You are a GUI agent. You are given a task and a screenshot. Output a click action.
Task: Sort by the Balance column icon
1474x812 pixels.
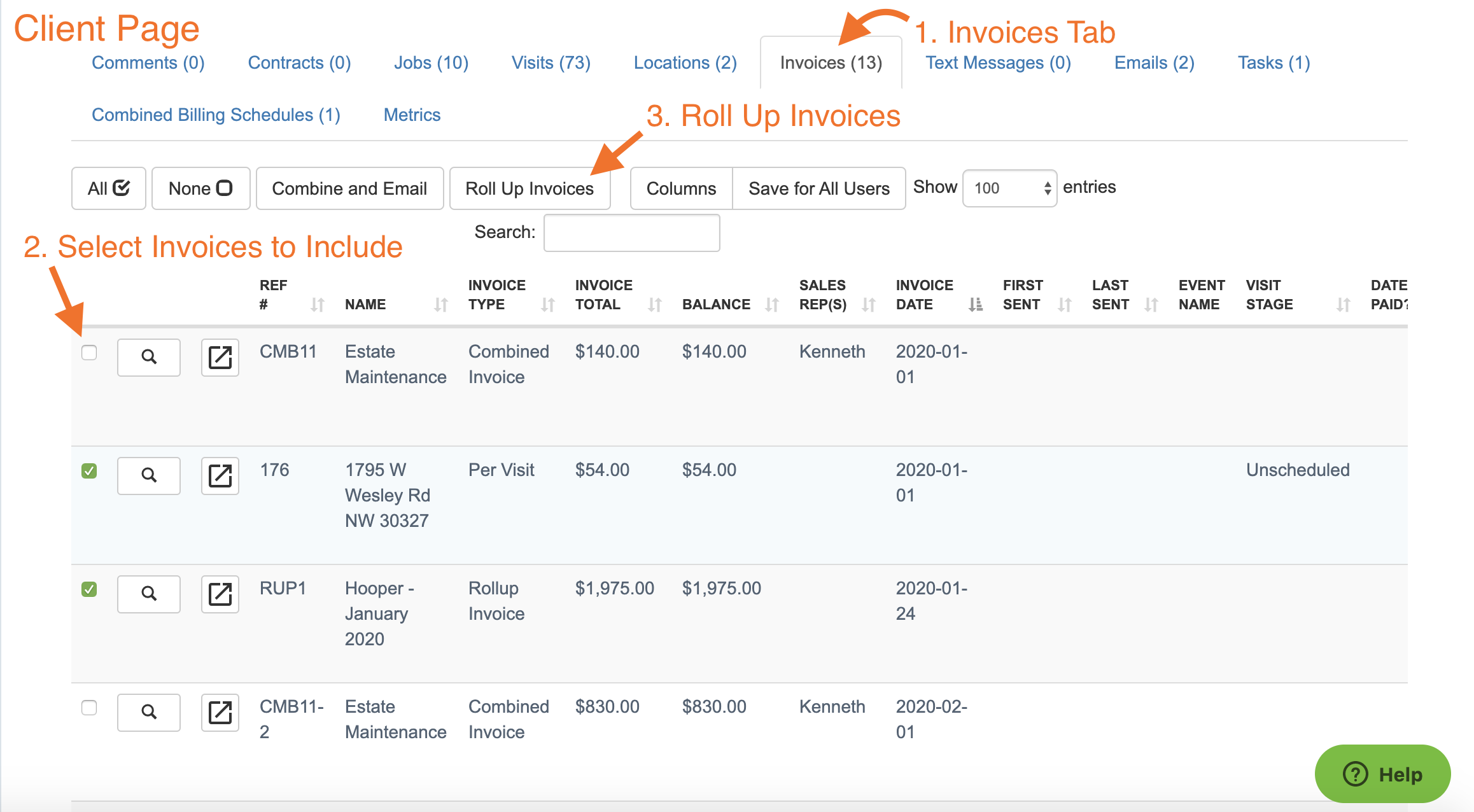tap(771, 305)
